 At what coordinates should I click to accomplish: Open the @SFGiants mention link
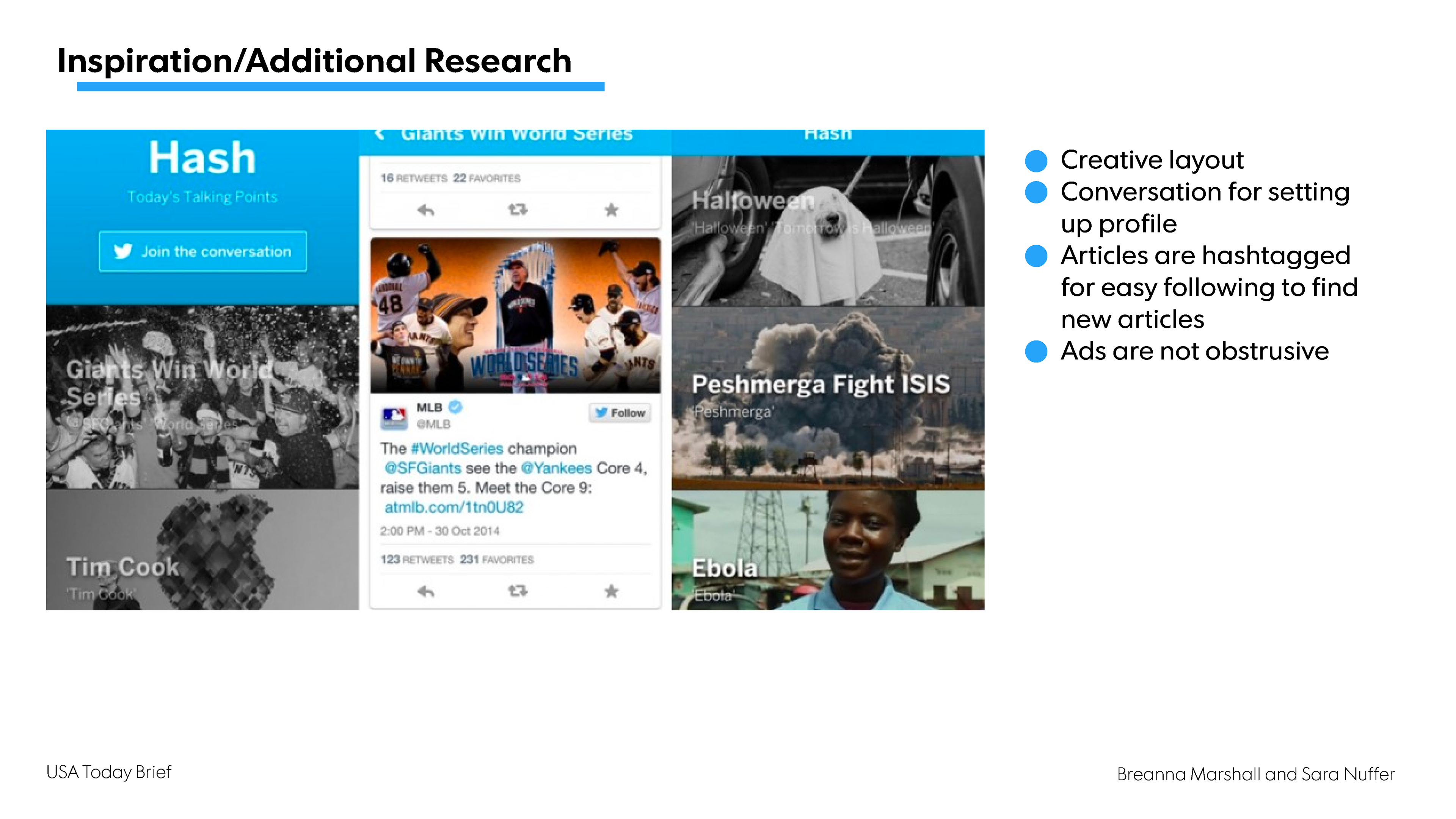tap(423, 468)
